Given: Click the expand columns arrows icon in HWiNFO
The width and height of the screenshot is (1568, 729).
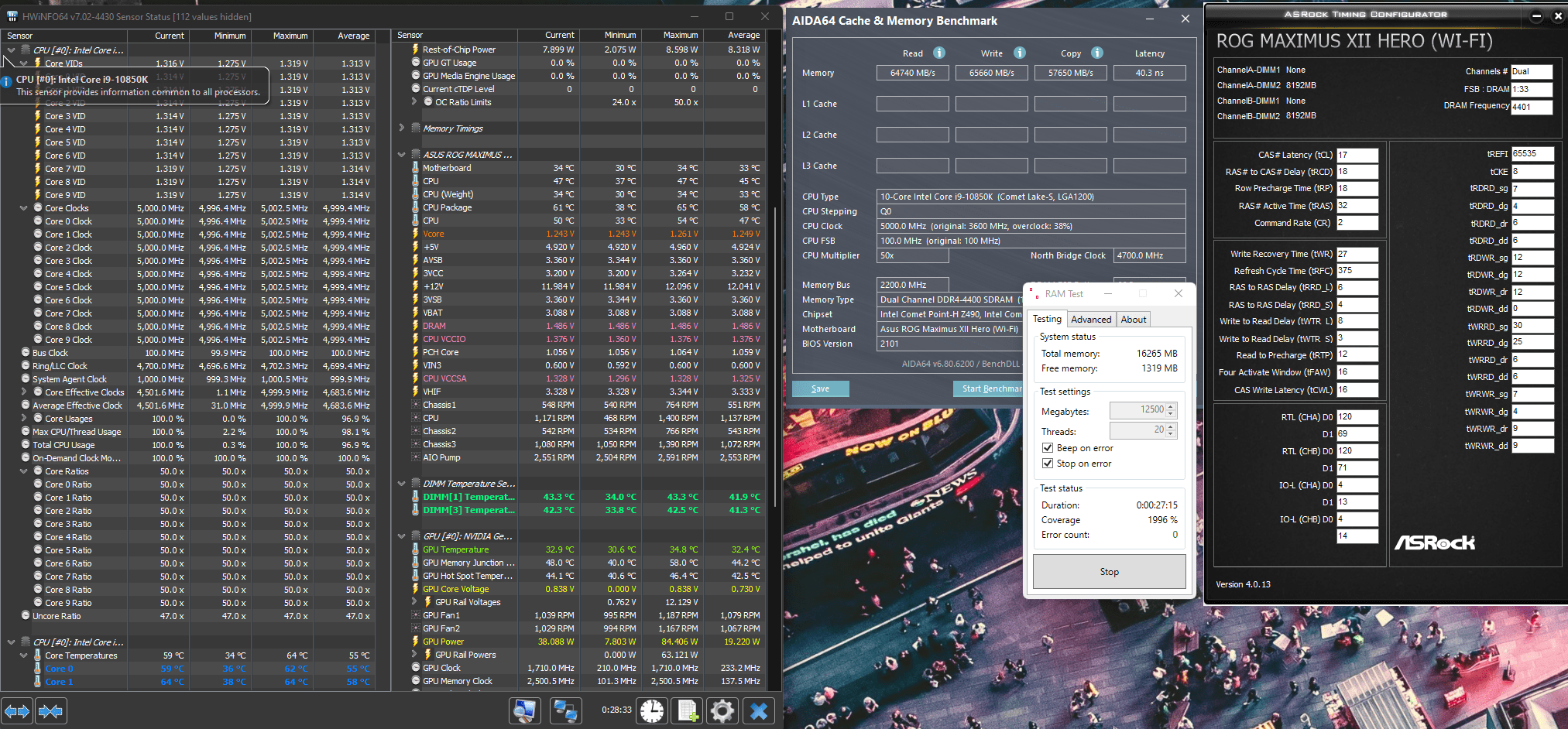Looking at the screenshot, I should (x=17, y=710).
